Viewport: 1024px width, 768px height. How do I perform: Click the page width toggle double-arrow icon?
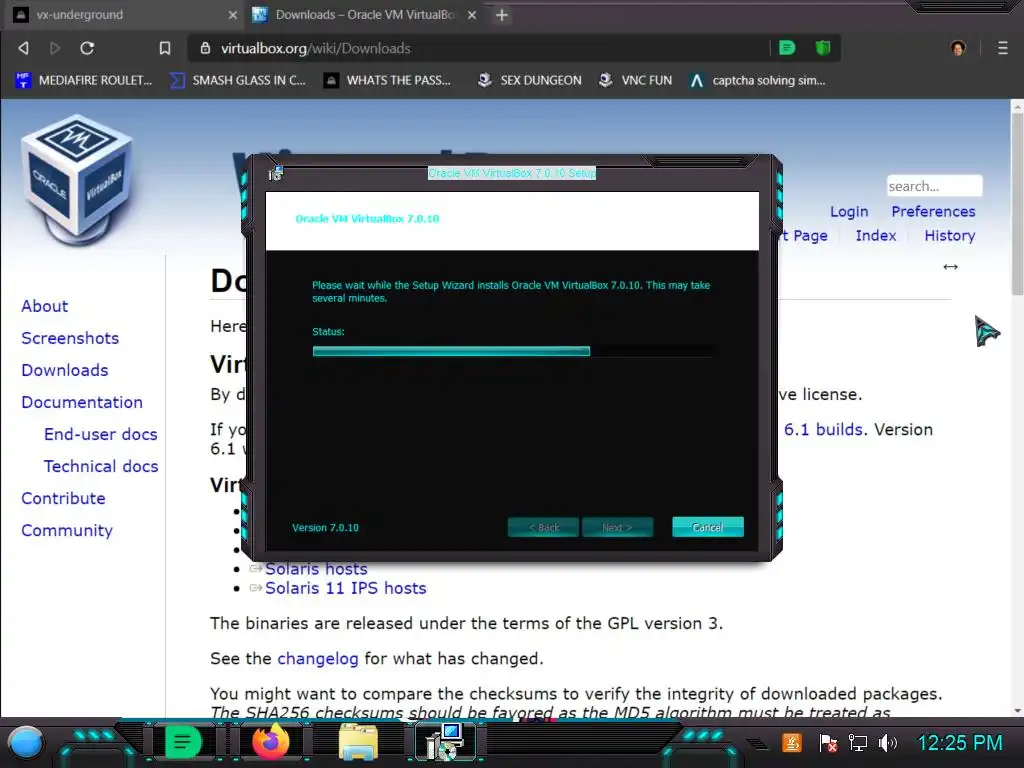click(950, 266)
